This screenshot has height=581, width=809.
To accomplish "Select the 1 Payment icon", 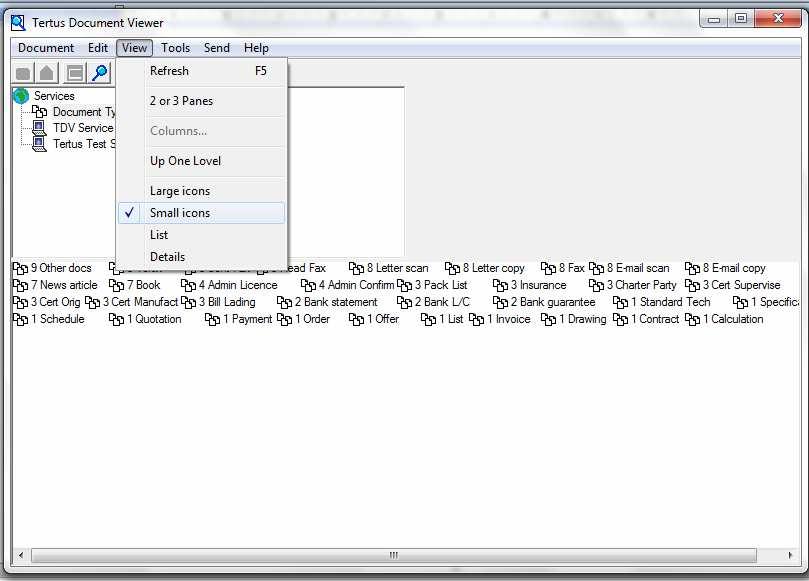I will click(x=213, y=319).
